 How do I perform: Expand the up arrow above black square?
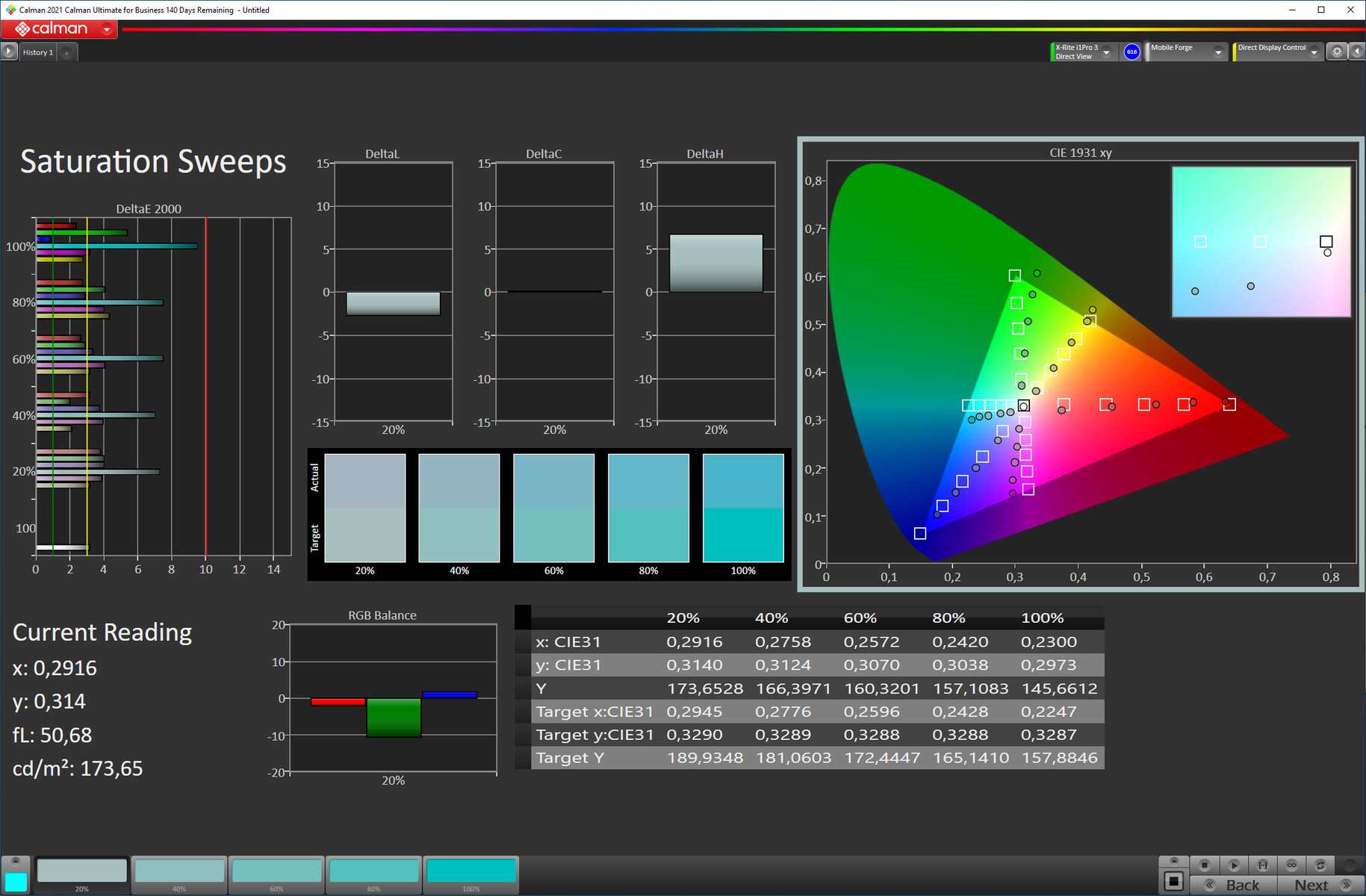coord(1173,862)
